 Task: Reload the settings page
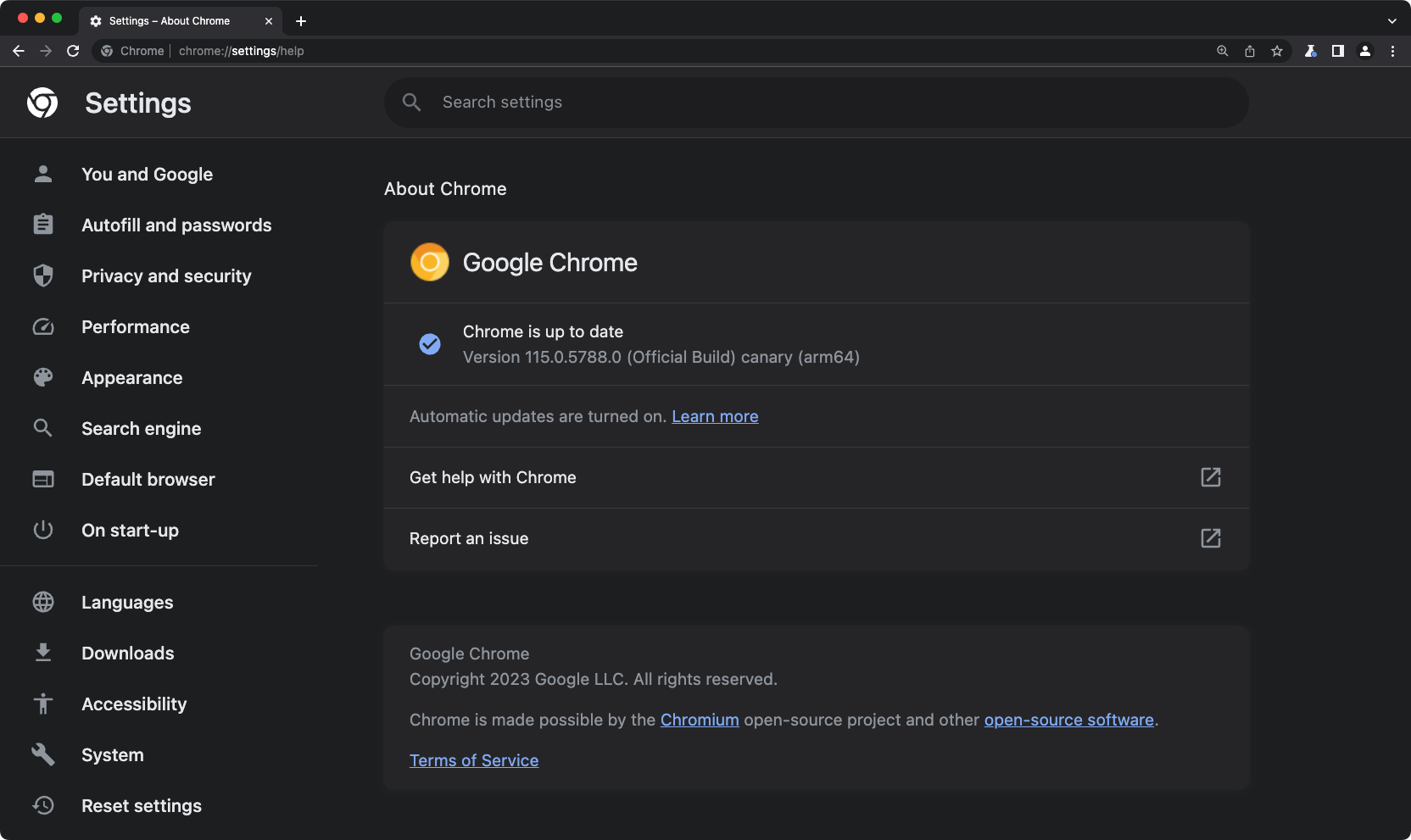[73, 51]
